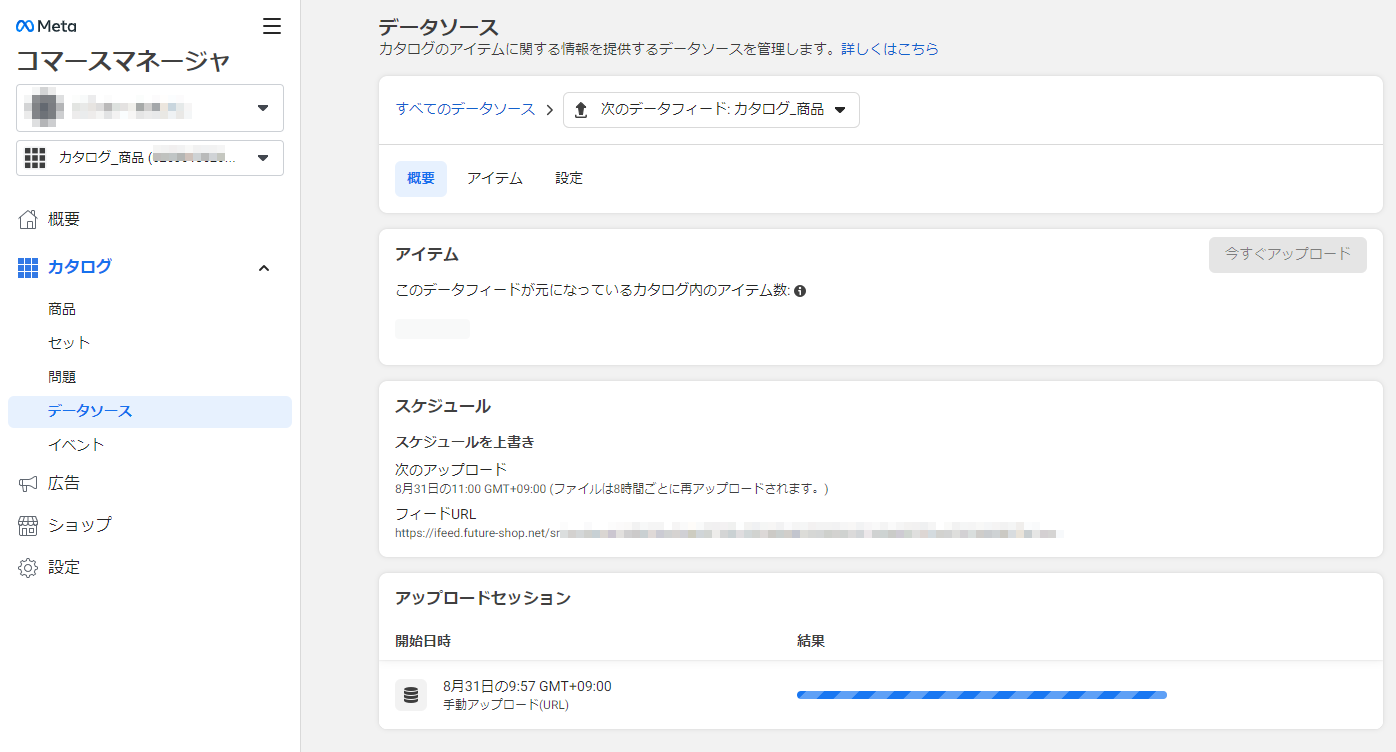Click the upload arrow icon in data feed selector

(x=581, y=110)
